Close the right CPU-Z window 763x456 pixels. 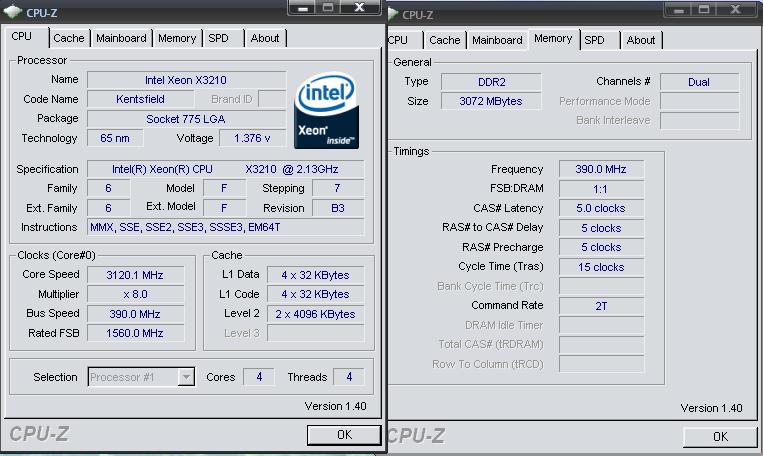point(736,9)
